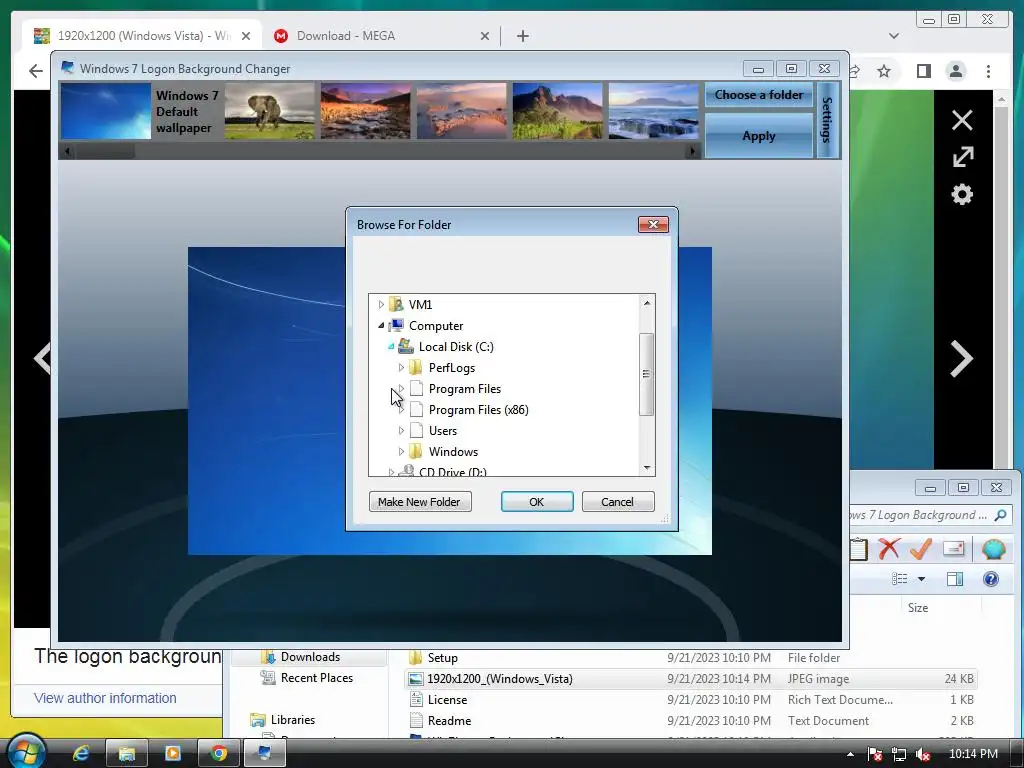Click folder tree scrollbar up arrow
The width and height of the screenshot is (1024, 768).
pos(647,302)
